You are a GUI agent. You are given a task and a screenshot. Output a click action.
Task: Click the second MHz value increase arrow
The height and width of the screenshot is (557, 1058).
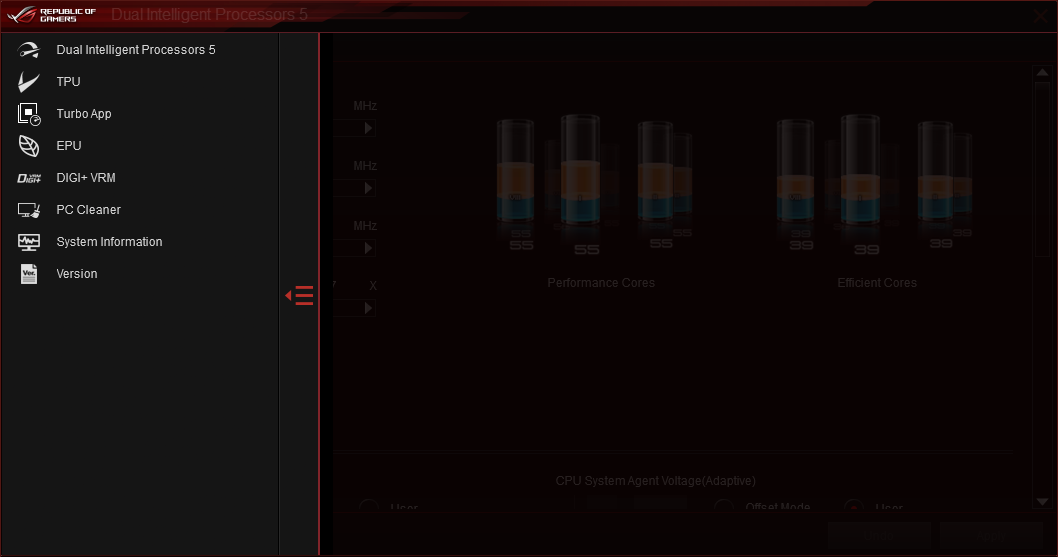click(368, 188)
